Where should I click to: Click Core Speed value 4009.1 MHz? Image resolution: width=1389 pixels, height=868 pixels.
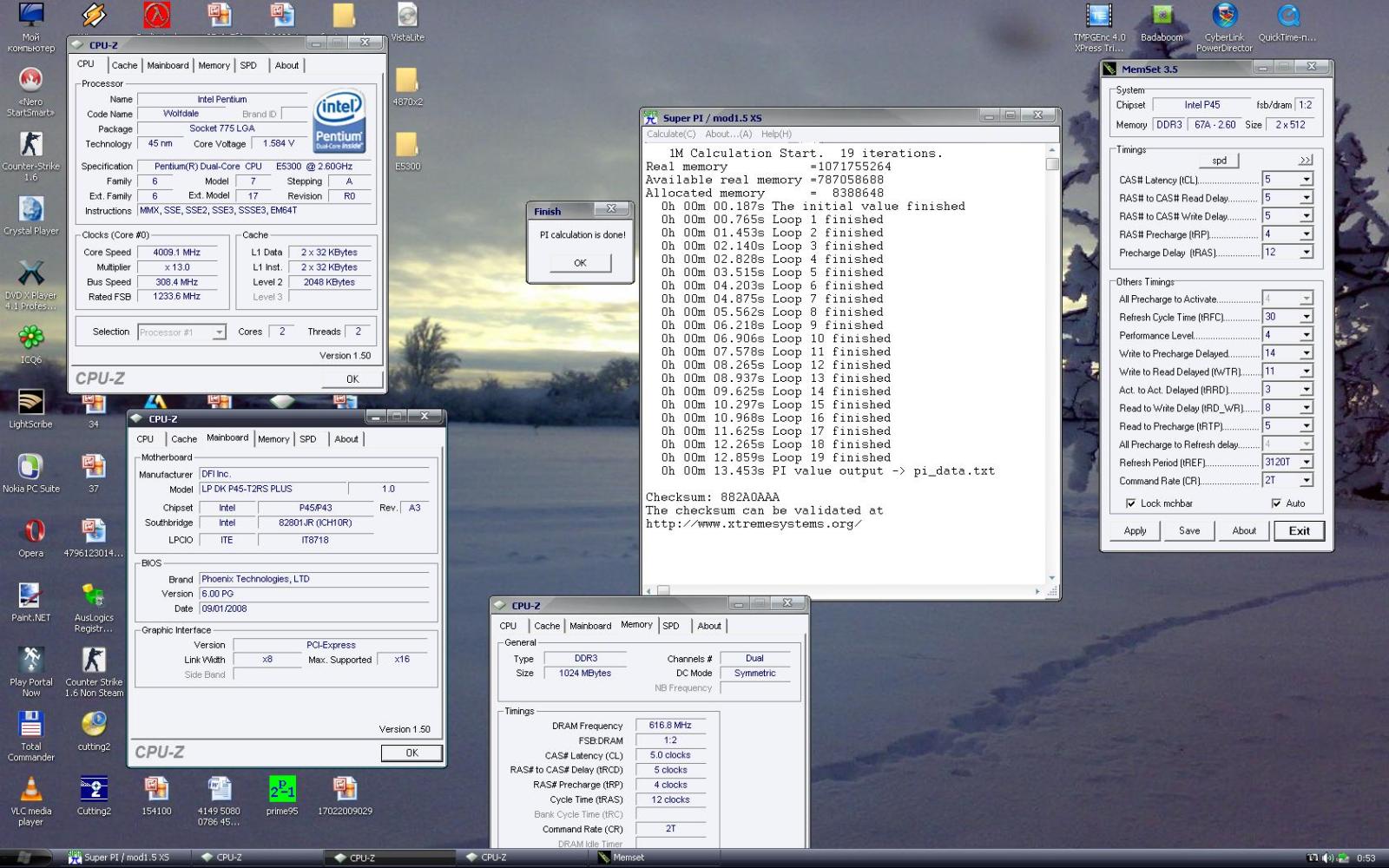point(176,253)
